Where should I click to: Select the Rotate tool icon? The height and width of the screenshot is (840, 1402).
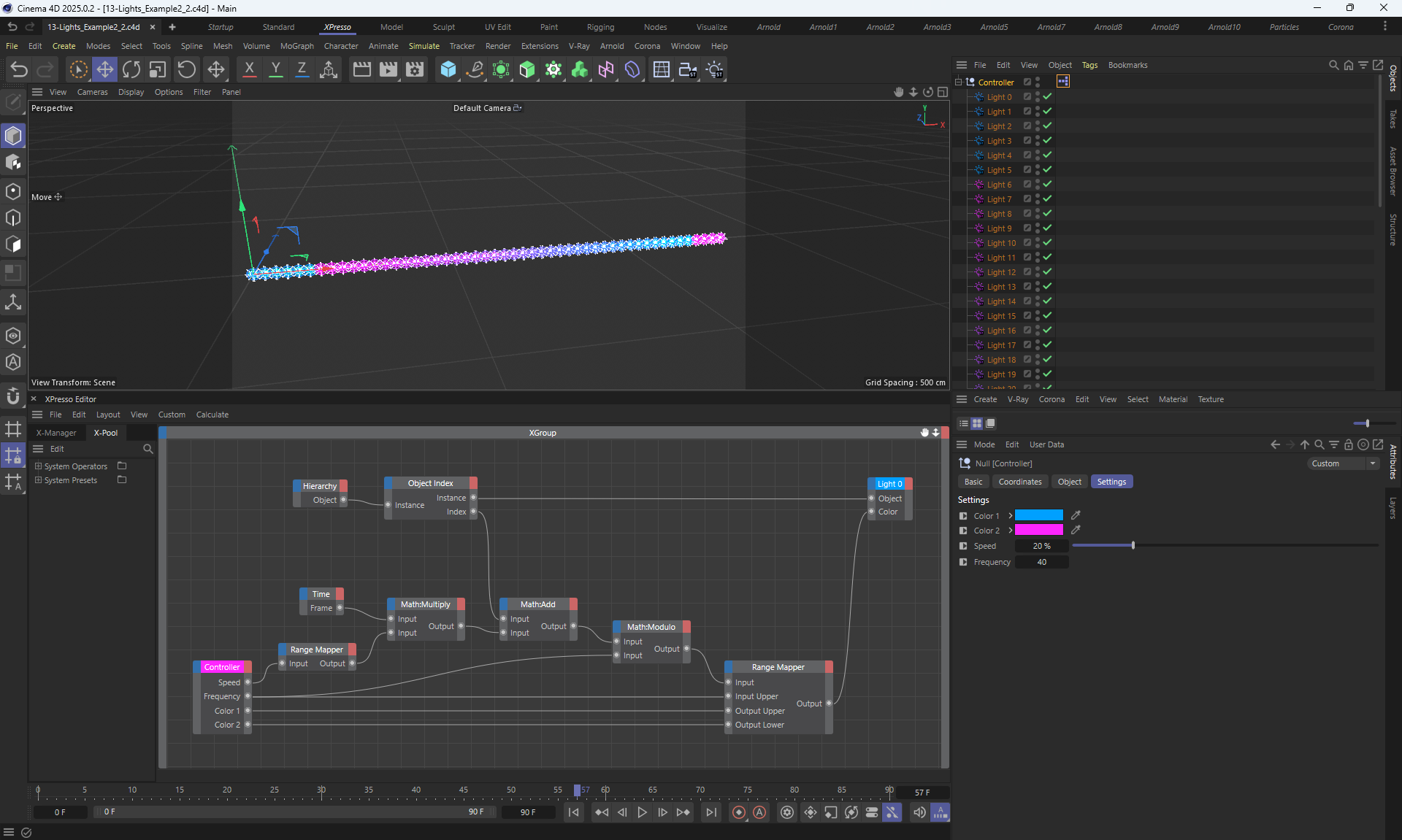[x=131, y=69]
